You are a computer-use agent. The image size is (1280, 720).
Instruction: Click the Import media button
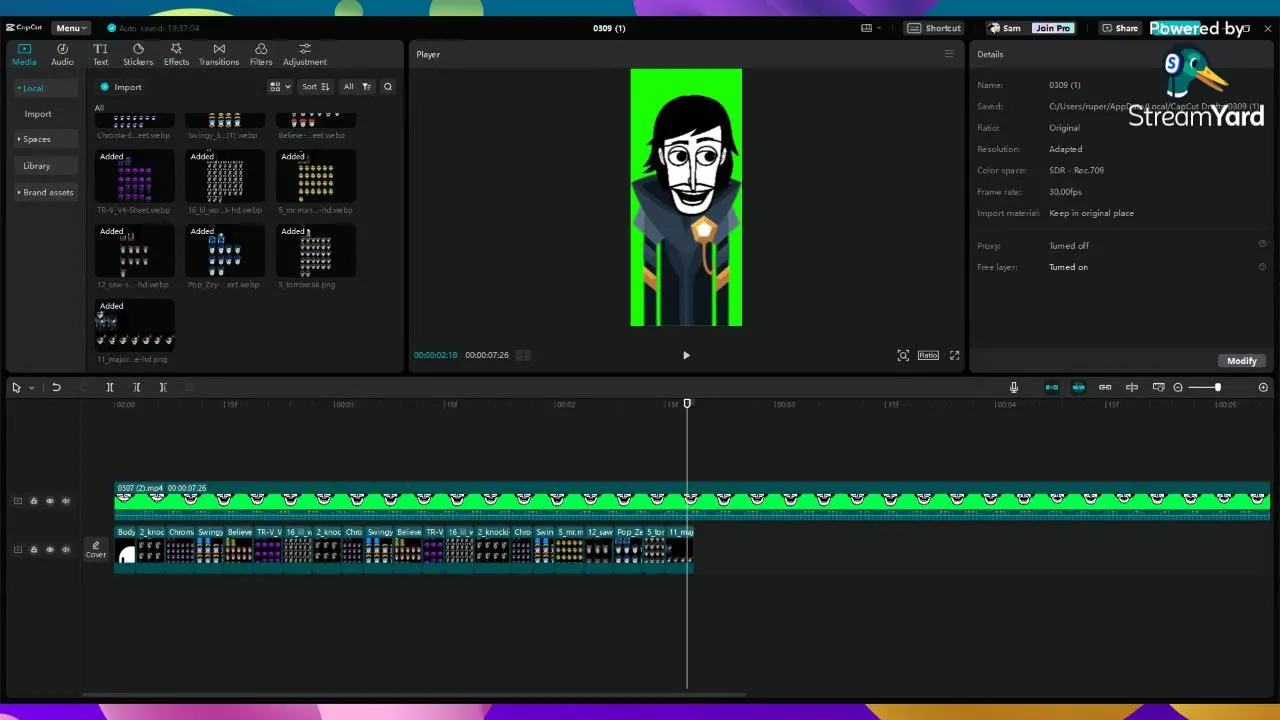(x=121, y=87)
